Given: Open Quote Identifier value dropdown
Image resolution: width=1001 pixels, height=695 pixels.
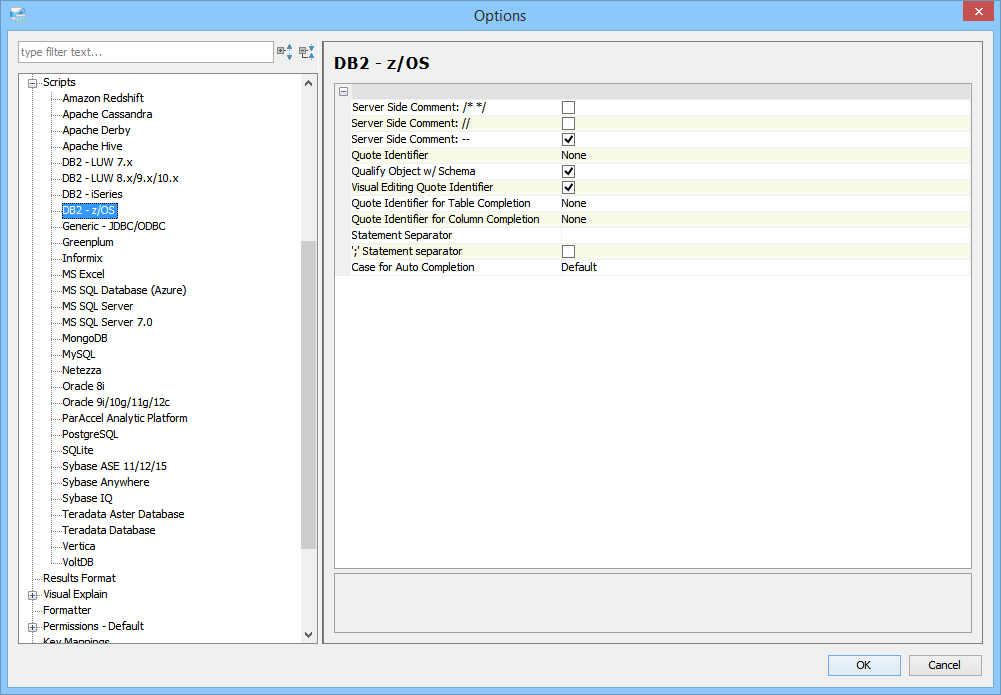Looking at the screenshot, I should tap(765, 155).
